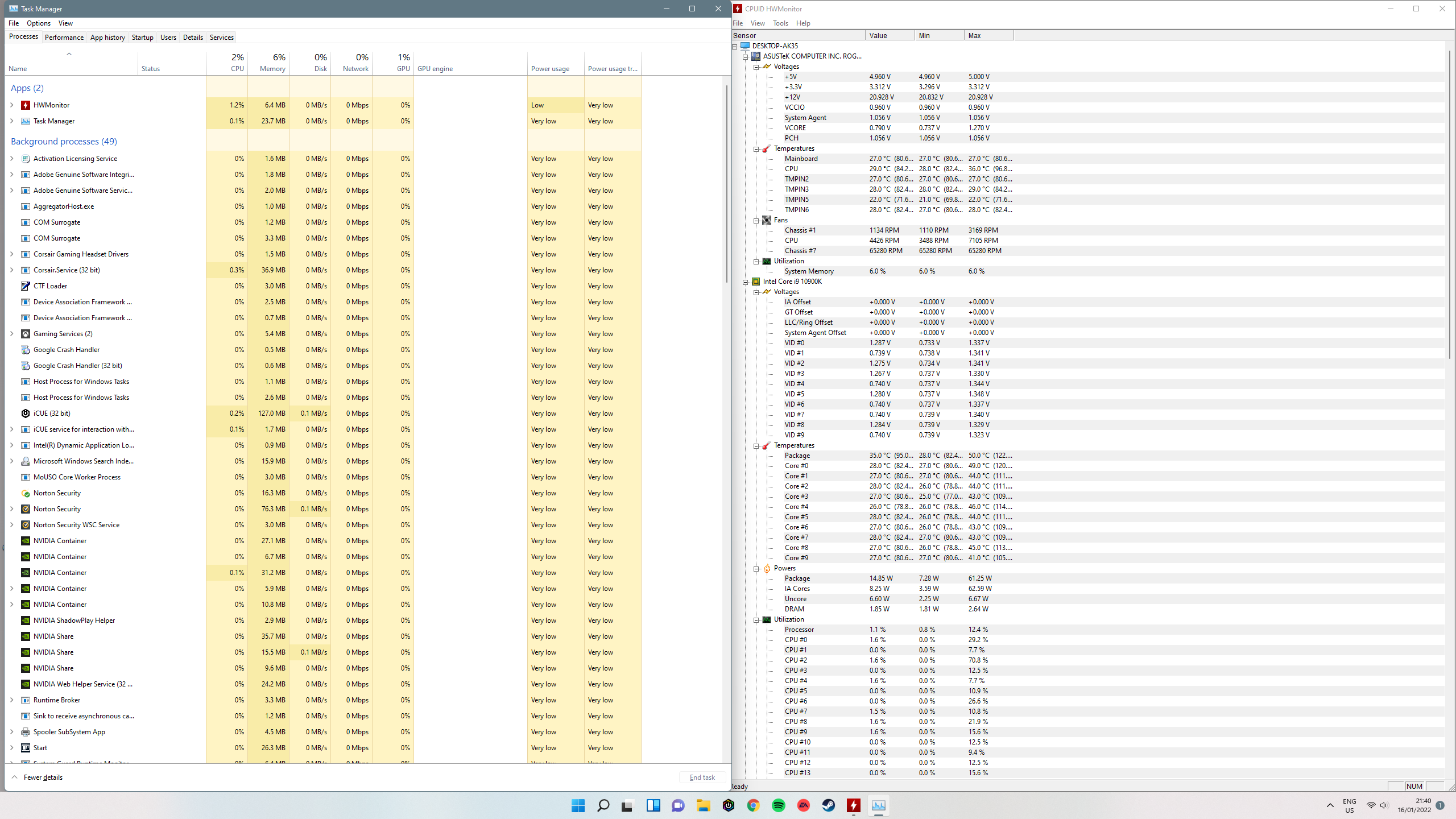Open Task View on the taskbar
This screenshot has width=1456, height=819.
tap(627, 805)
